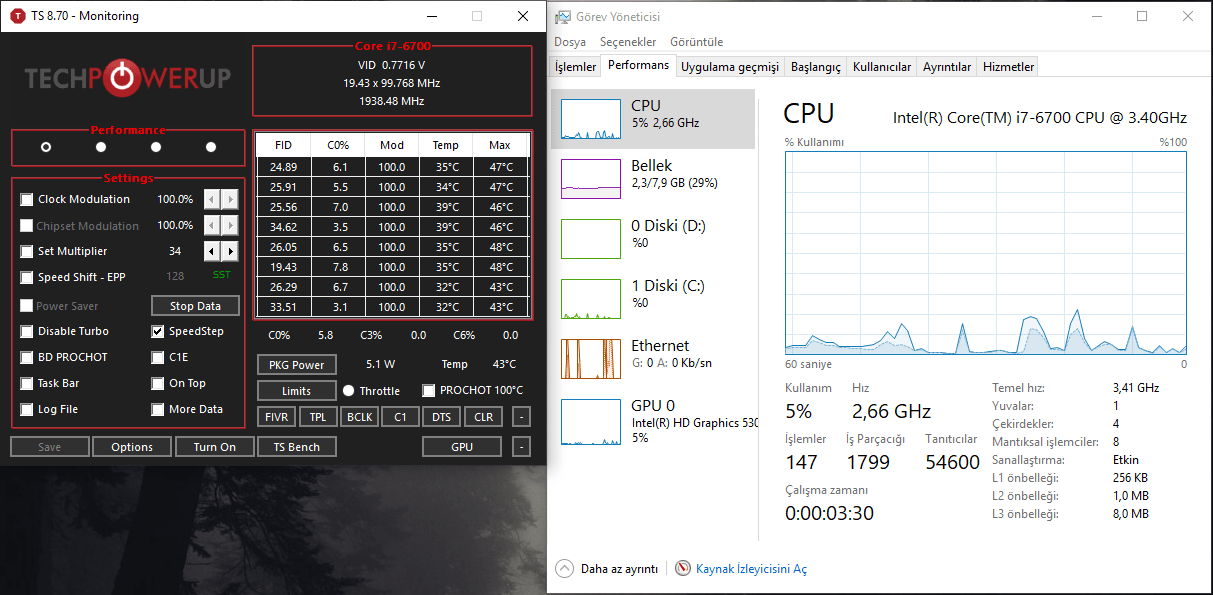This screenshot has height=595, width=1213.
Task: Open the Görüntüle menu
Action: pyautogui.click(x=696, y=42)
